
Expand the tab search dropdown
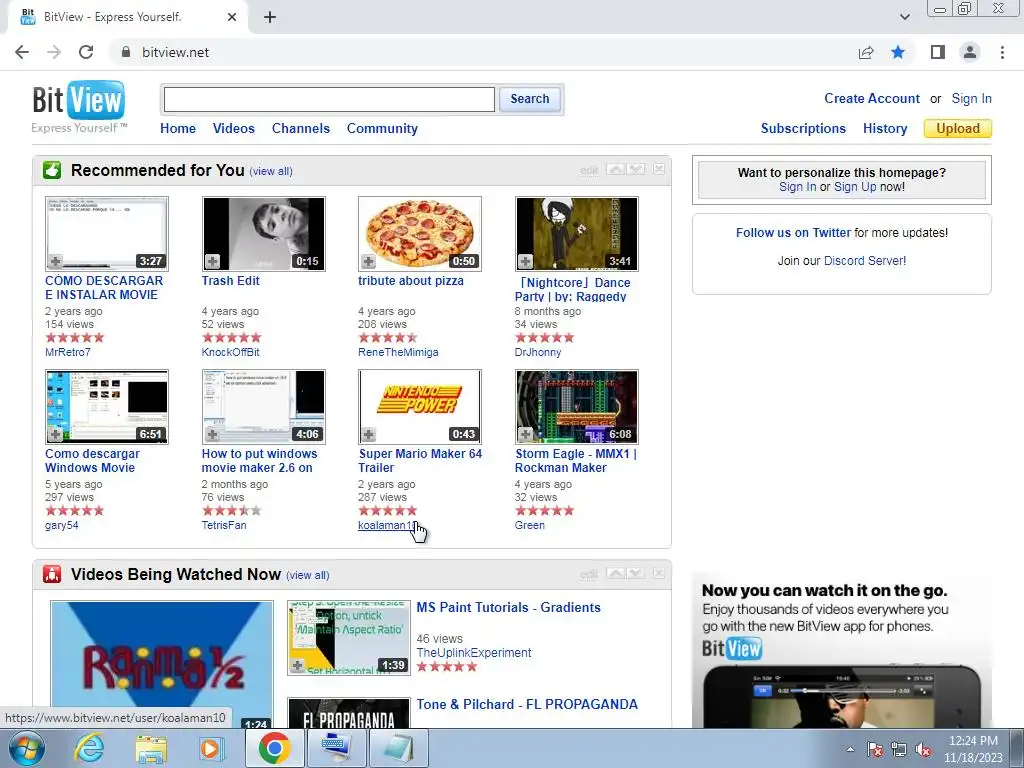(x=904, y=17)
